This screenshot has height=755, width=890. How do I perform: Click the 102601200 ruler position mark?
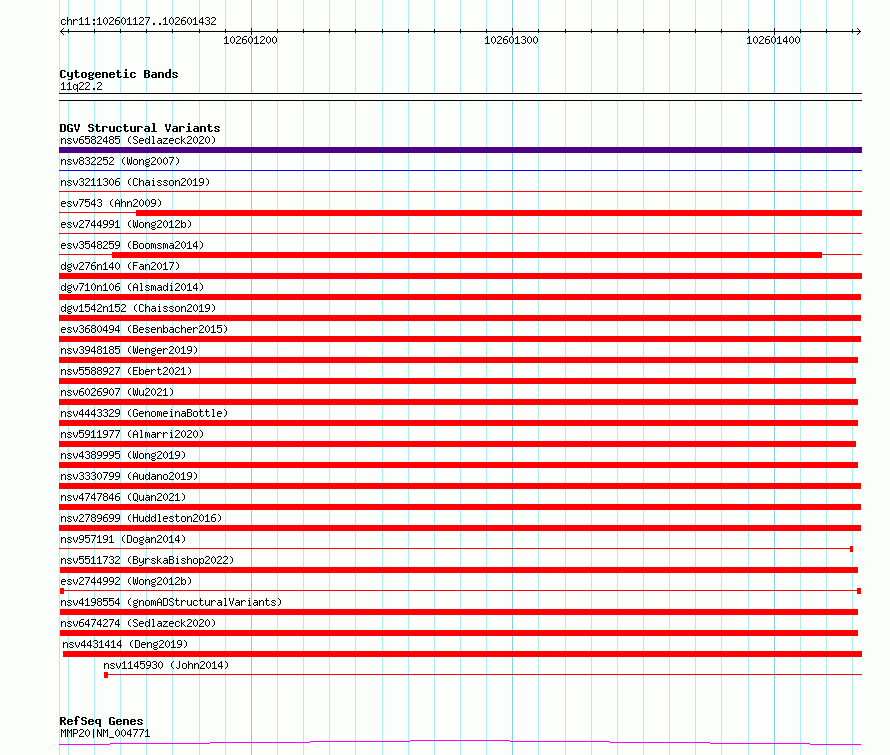tap(250, 40)
